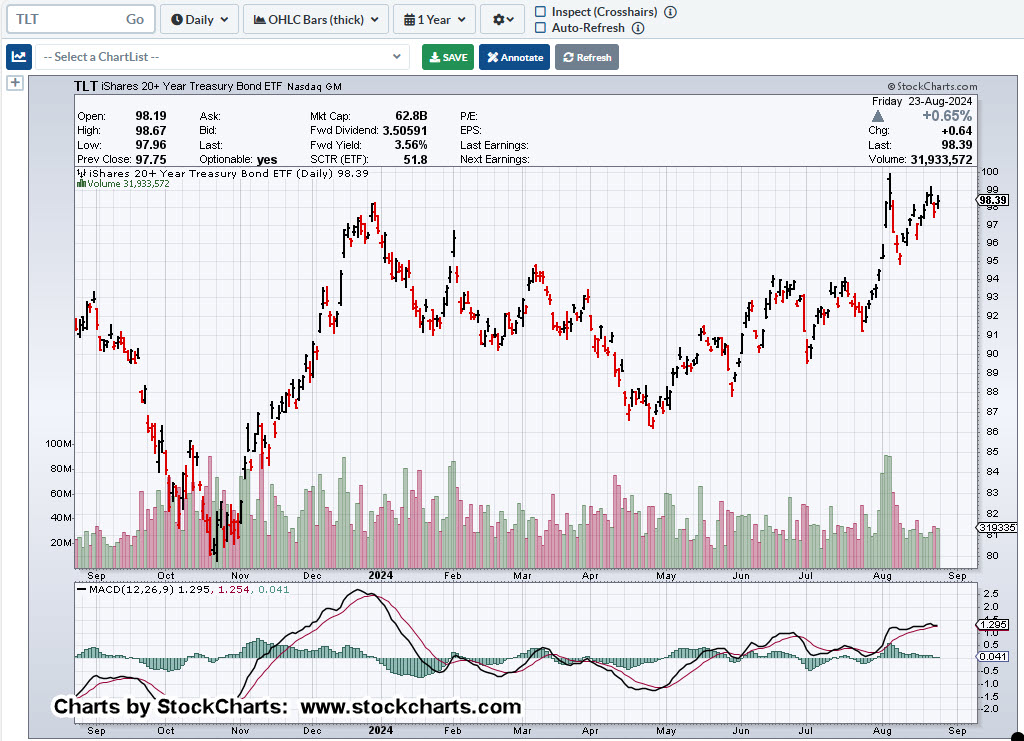The width and height of the screenshot is (1024, 741).
Task: Click the Go button in symbol box
Action: tap(135, 19)
